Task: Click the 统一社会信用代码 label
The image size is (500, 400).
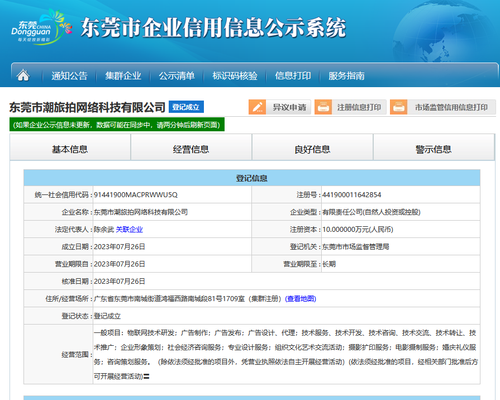Action: [62, 195]
